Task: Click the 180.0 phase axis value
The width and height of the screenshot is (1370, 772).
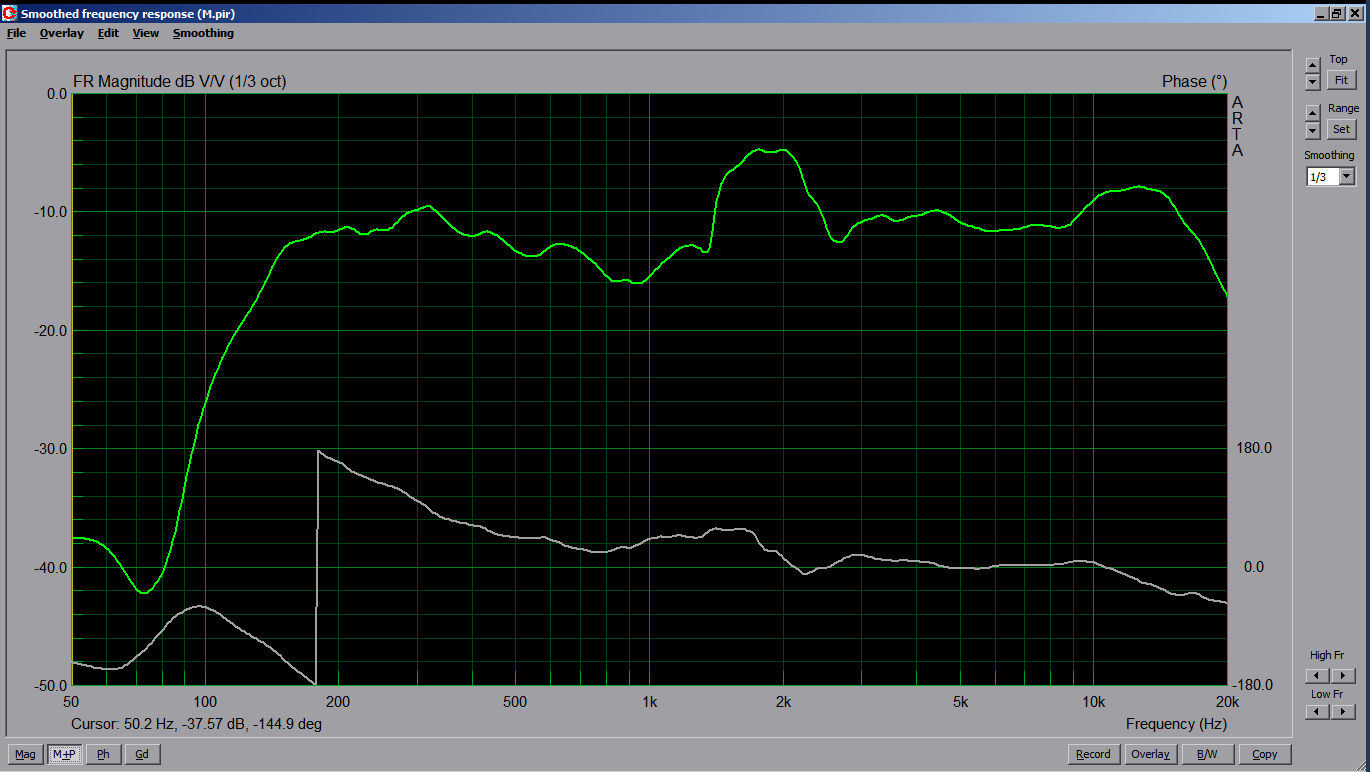Action: [1254, 448]
